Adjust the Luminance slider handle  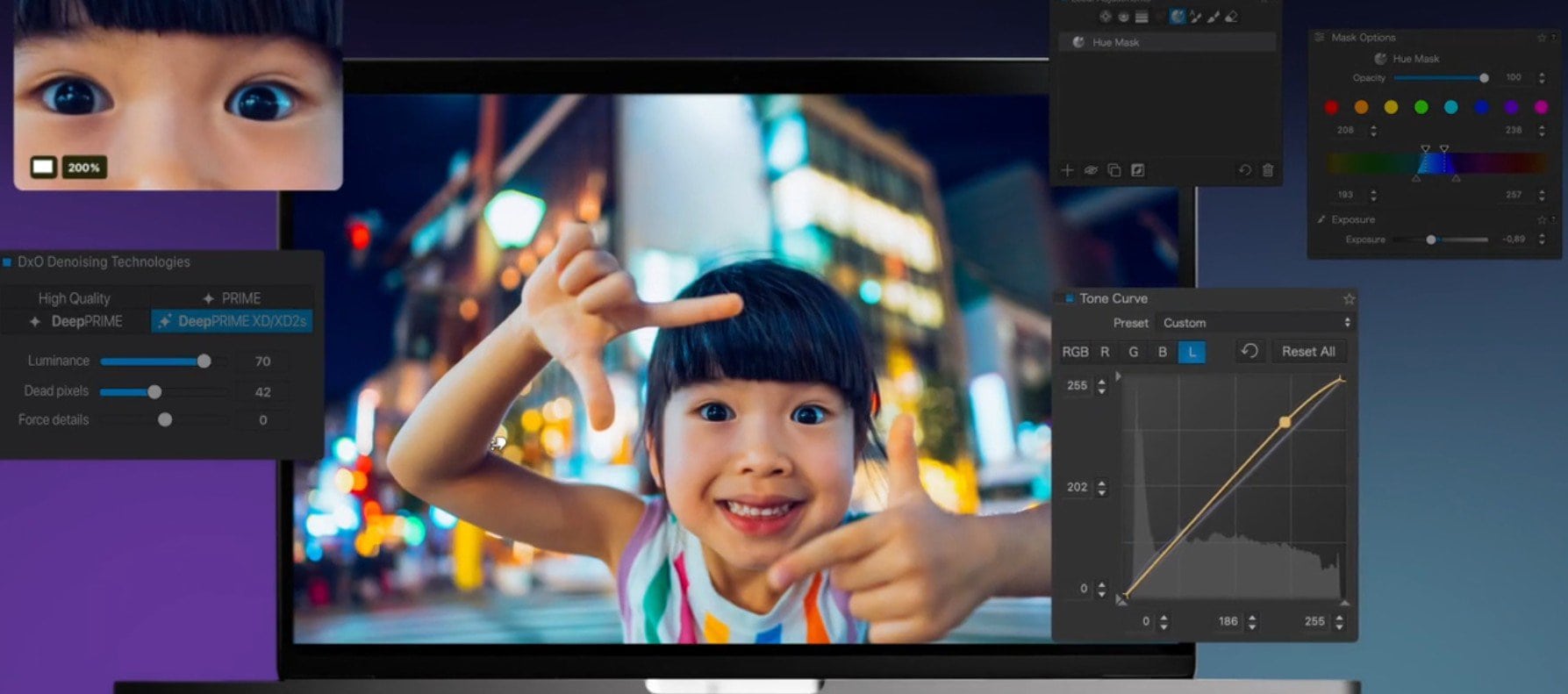coord(204,361)
